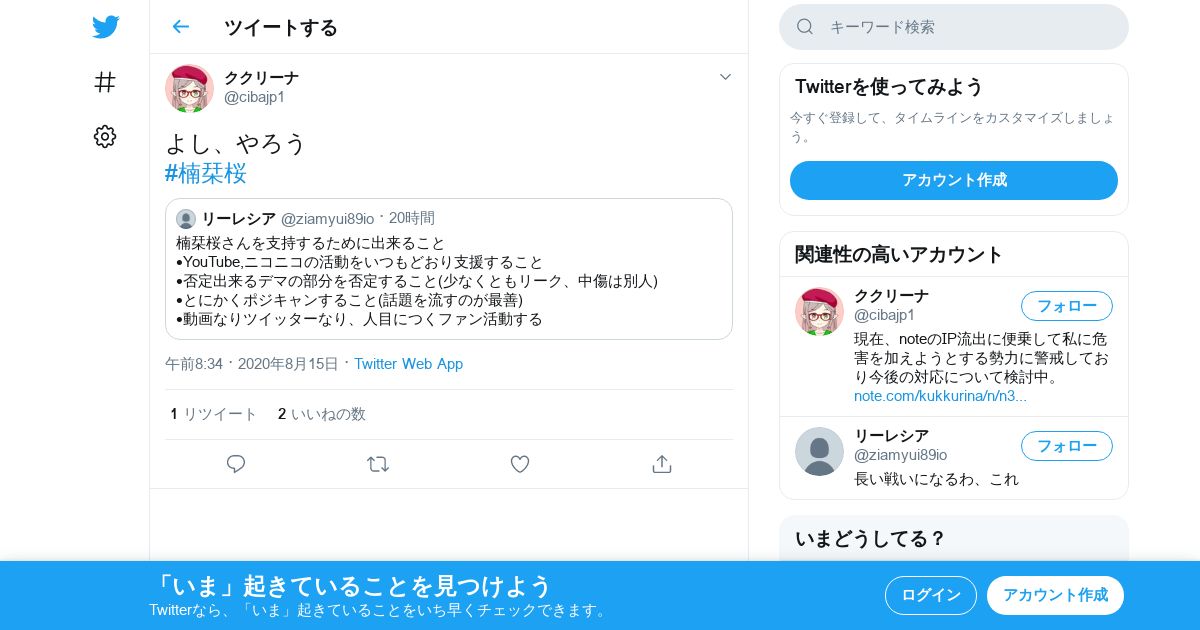Click the share tweet icon

pos(661,464)
